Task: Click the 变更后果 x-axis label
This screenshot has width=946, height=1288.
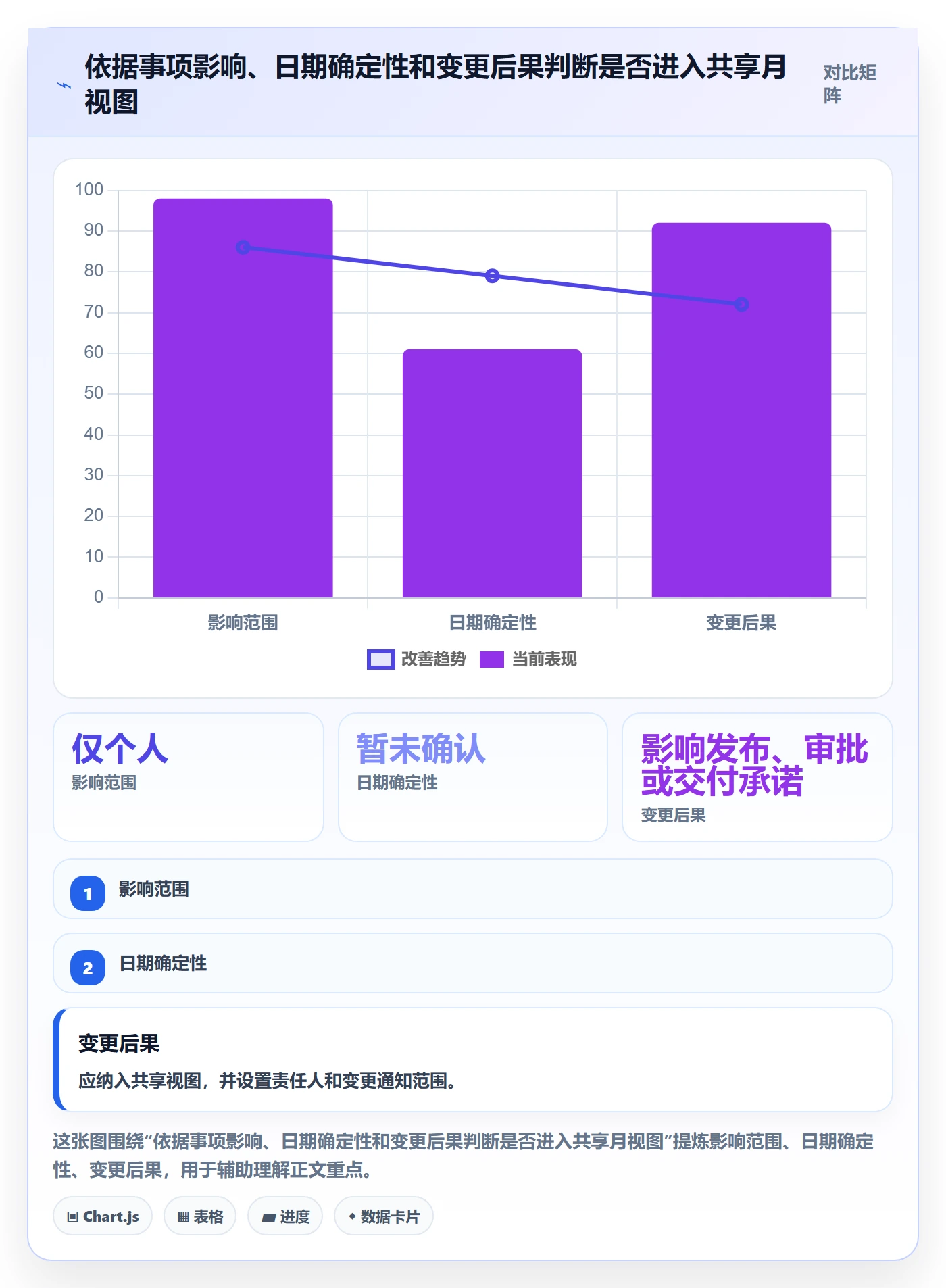Action: (x=741, y=623)
